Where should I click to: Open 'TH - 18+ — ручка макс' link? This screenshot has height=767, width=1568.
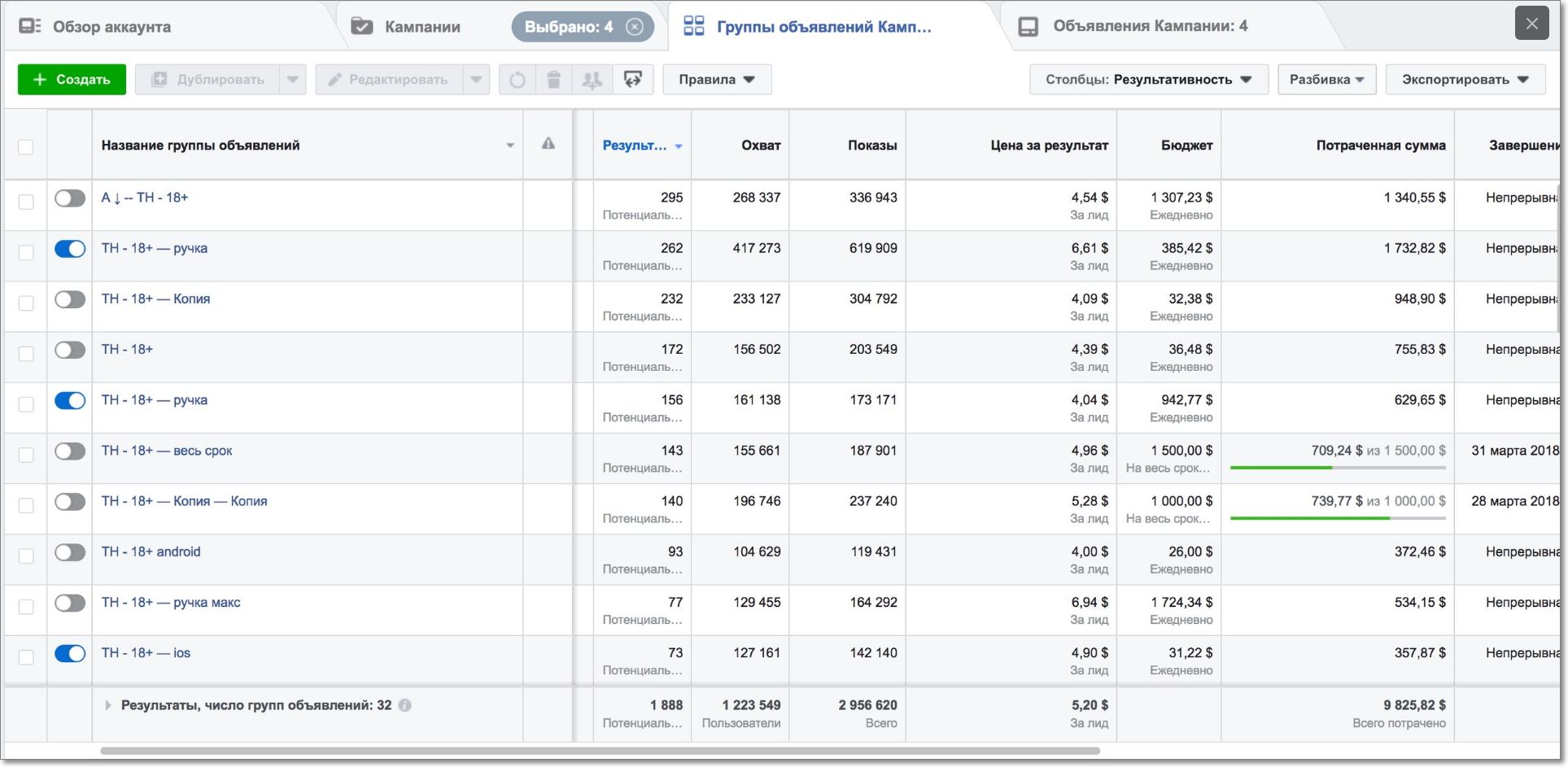click(171, 603)
